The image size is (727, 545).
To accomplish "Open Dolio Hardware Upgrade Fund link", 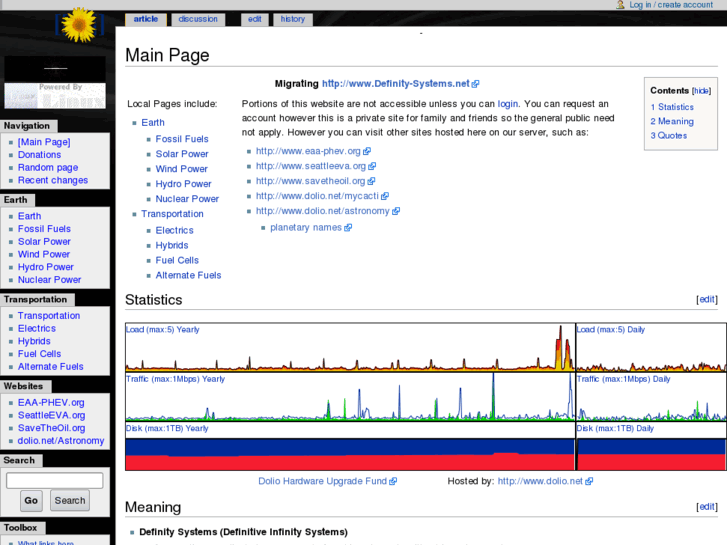I will [x=327, y=481].
